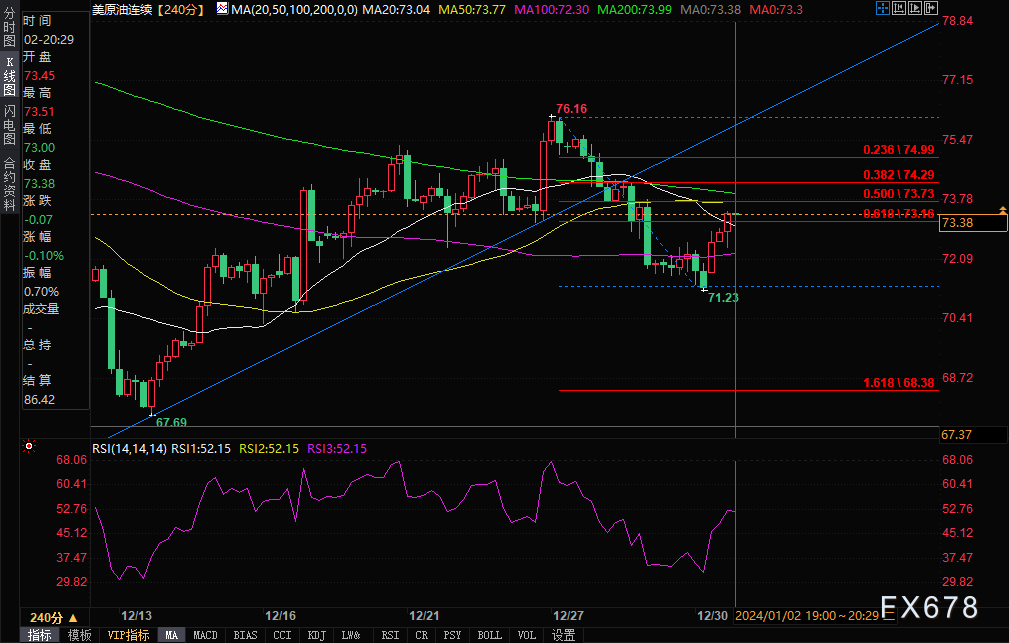Click the 76.16 high price marker
This screenshot has width=1009, height=643.
(571, 108)
